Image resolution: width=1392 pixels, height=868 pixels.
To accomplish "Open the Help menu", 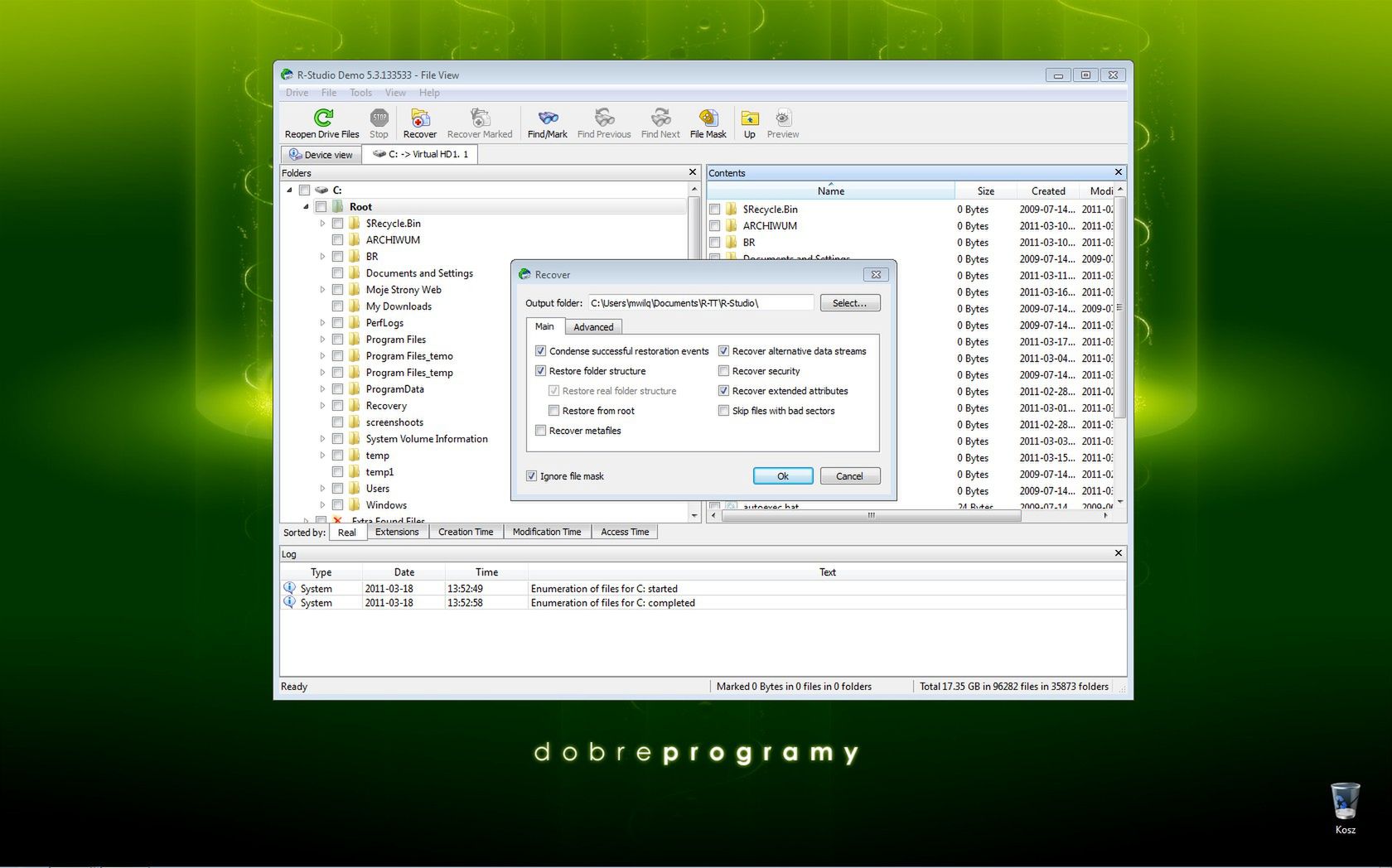I will pyautogui.click(x=429, y=93).
